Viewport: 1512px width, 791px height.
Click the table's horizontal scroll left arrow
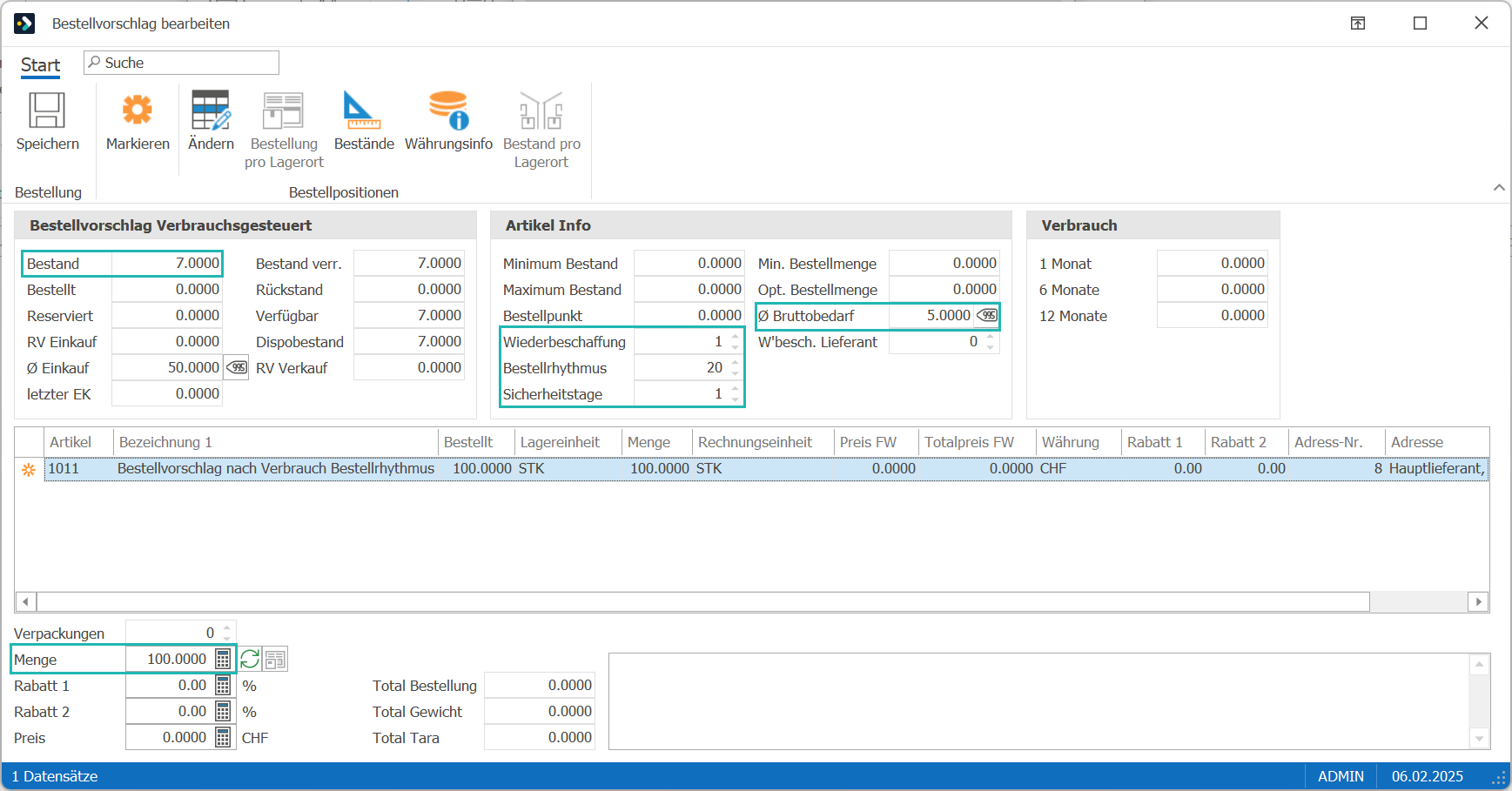(x=25, y=601)
